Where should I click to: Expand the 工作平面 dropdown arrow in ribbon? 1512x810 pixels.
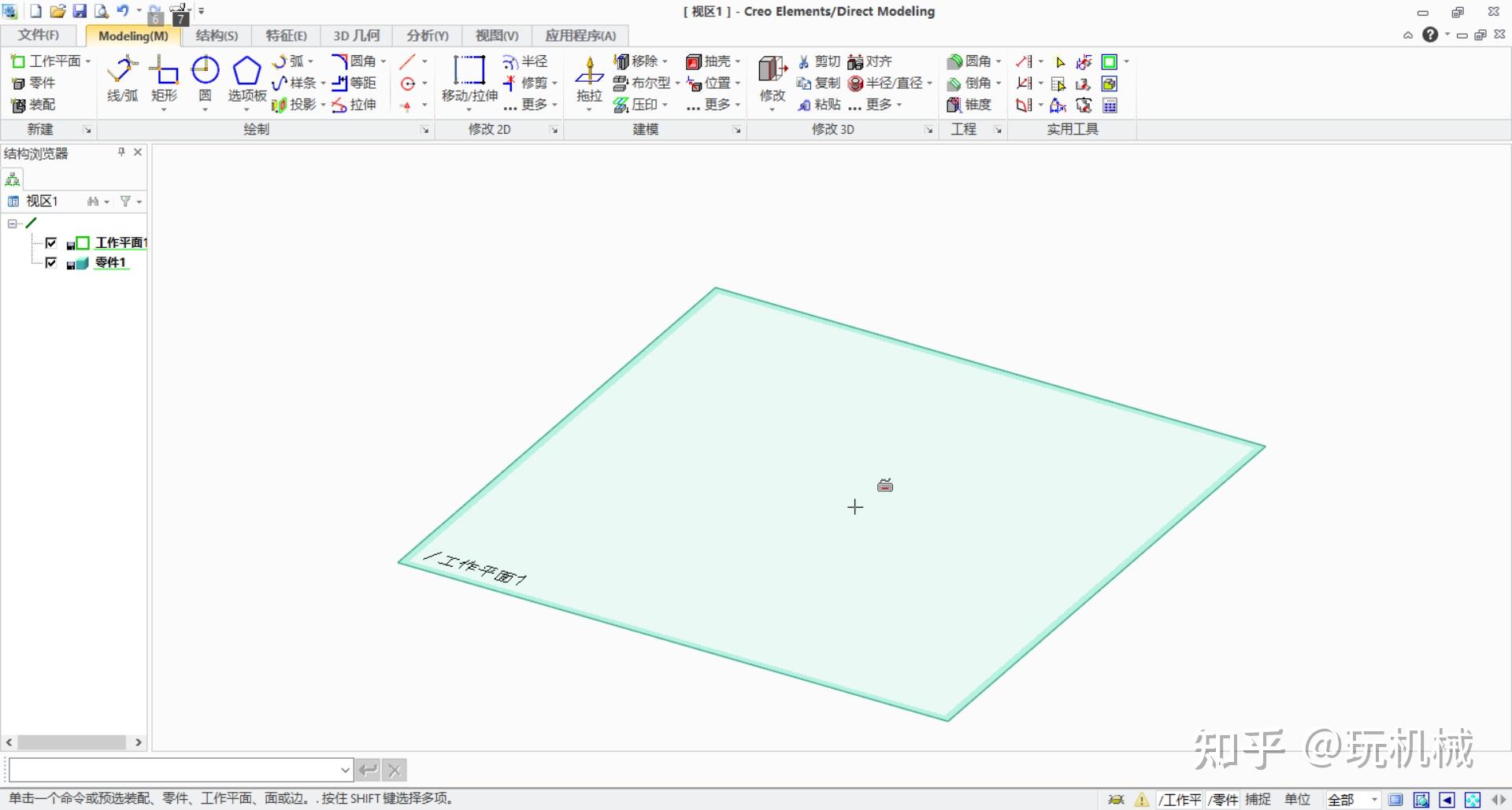coord(88,61)
